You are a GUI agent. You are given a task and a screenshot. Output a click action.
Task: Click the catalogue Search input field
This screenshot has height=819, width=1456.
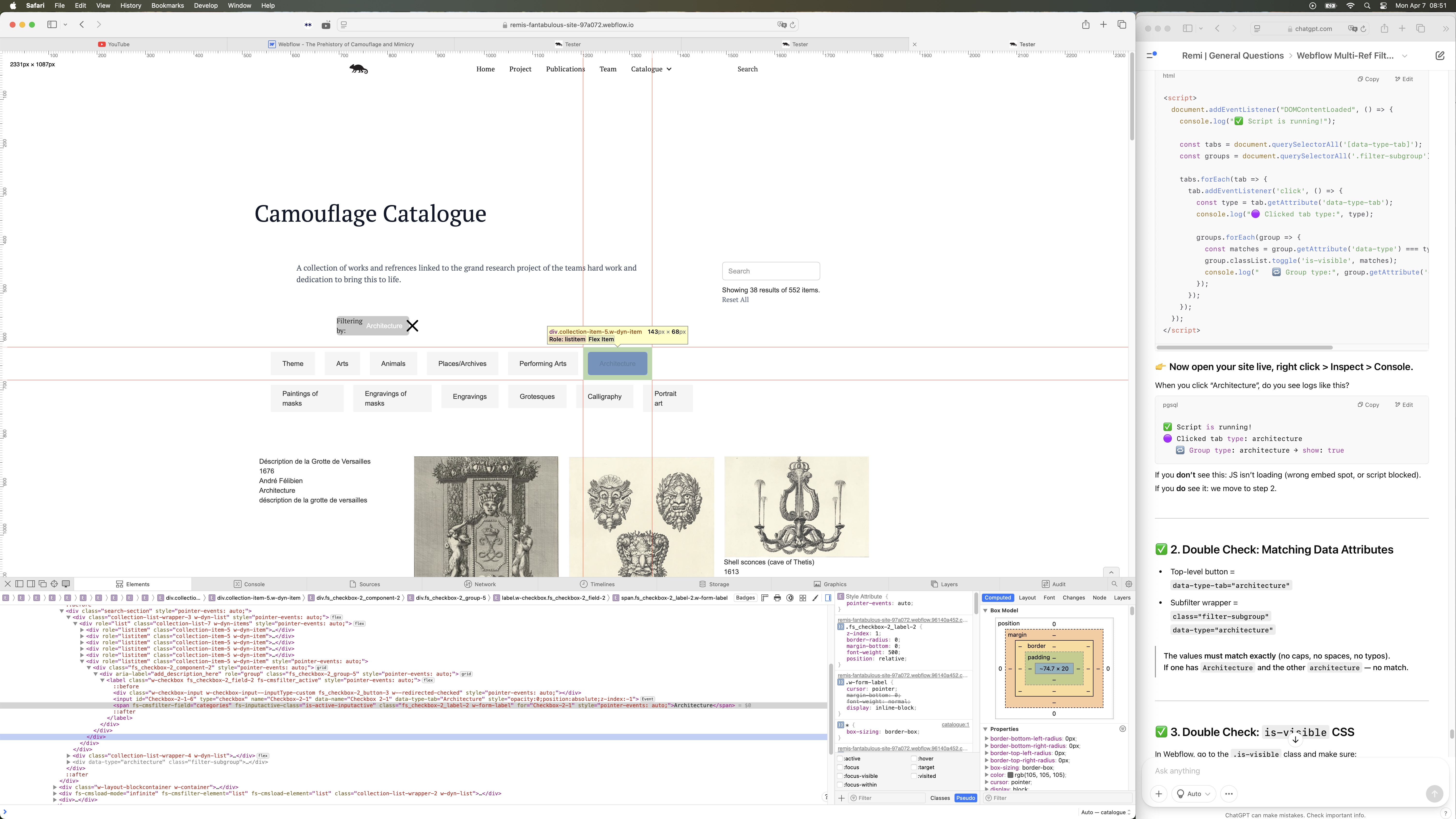coord(770,271)
